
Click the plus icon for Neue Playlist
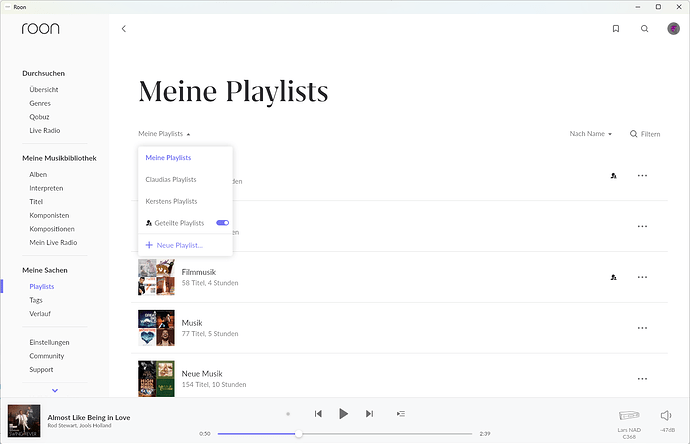tap(149, 245)
